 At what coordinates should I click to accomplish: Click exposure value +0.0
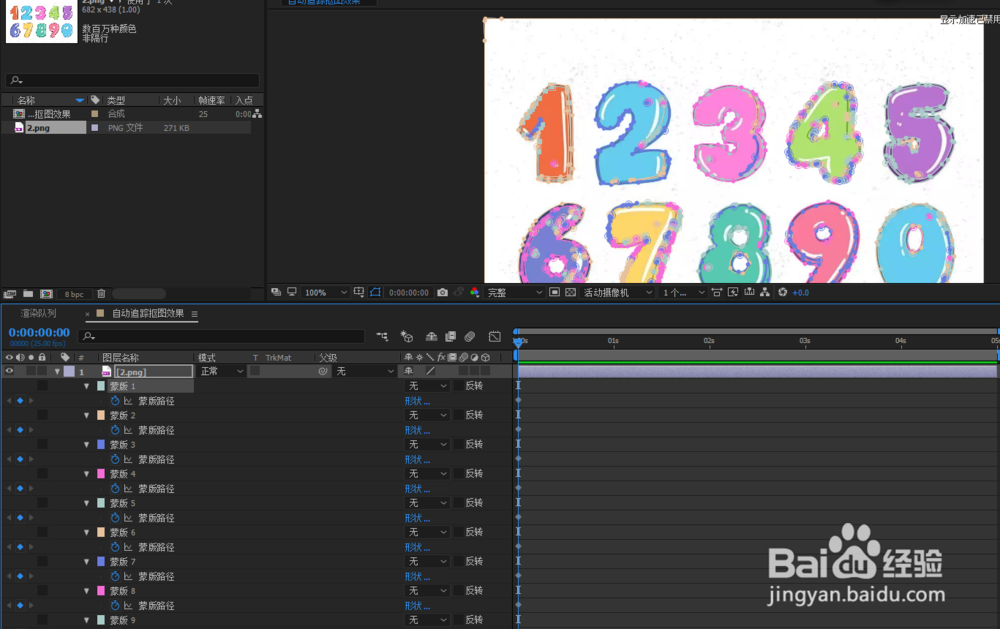pyautogui.click(x=800, y=293)
